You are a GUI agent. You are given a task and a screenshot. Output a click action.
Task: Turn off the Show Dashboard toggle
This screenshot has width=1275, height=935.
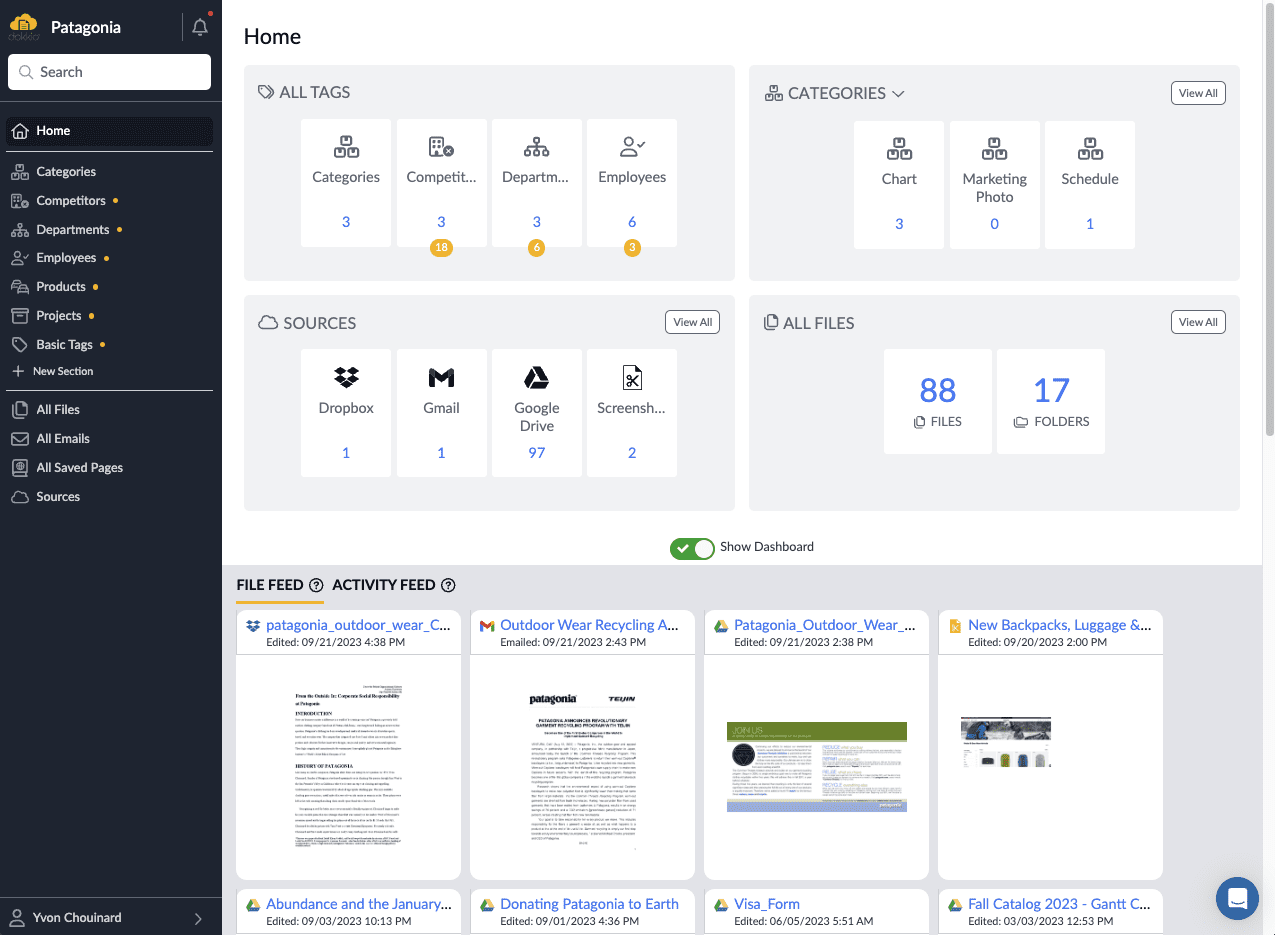(x=692, y=548)
